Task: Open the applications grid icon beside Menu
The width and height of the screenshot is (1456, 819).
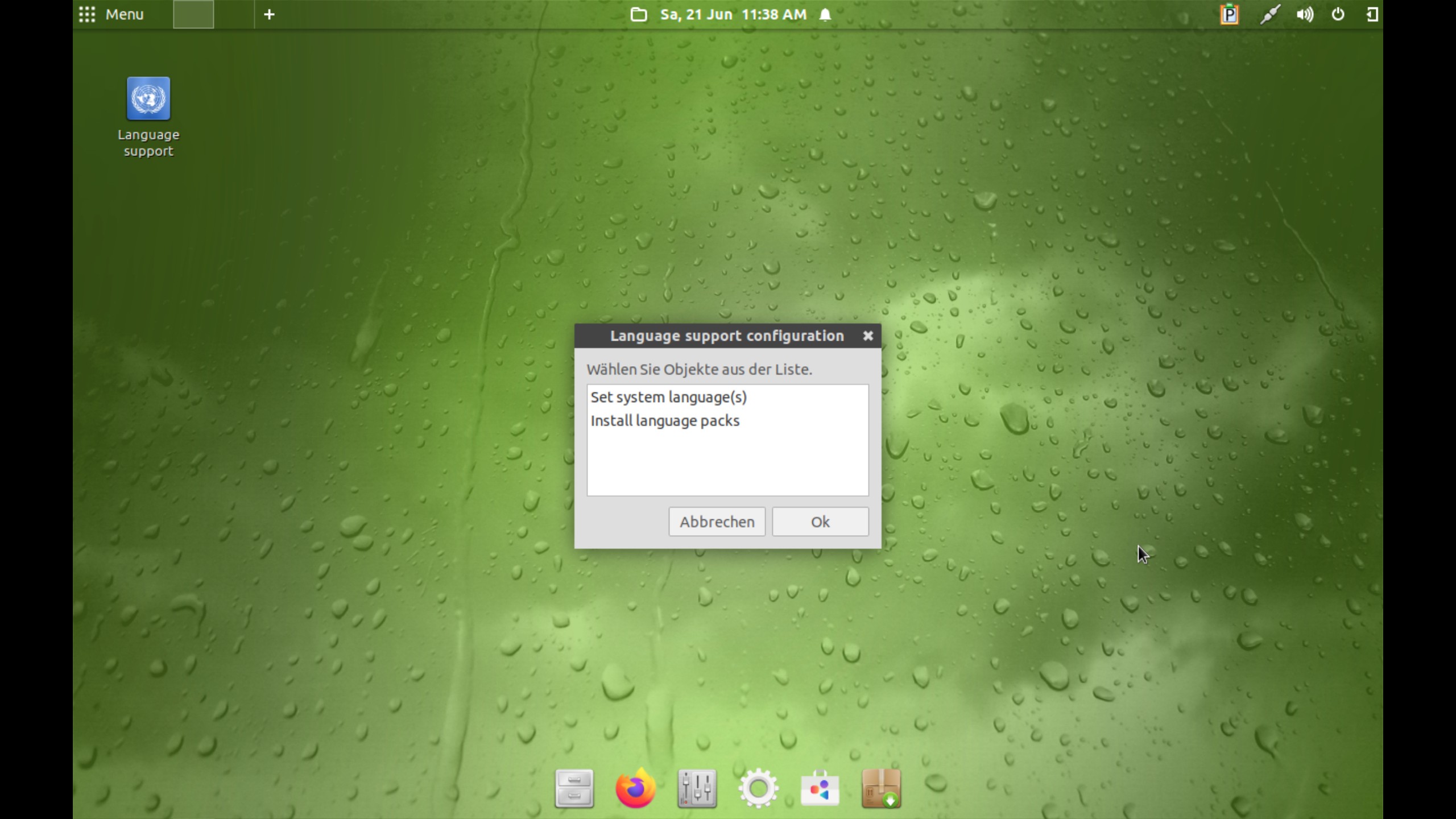Action: (x=87, y=14)
